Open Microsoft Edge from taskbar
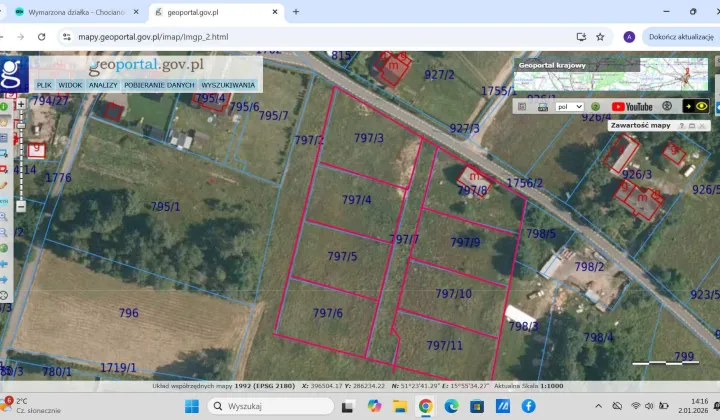 (451, 406)
